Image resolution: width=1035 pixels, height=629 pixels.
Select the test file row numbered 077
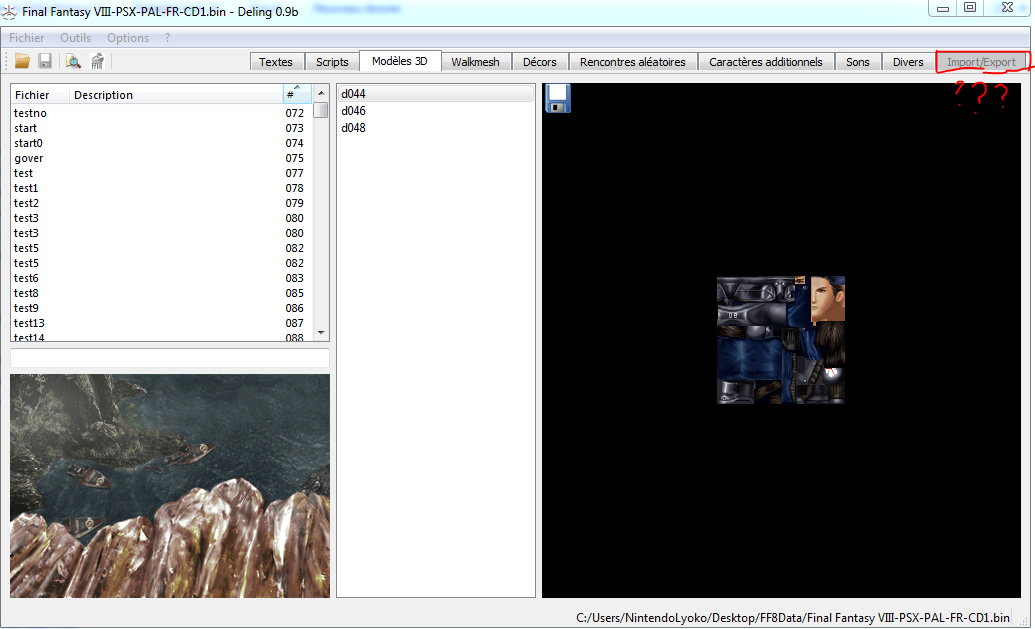(162, 173)
